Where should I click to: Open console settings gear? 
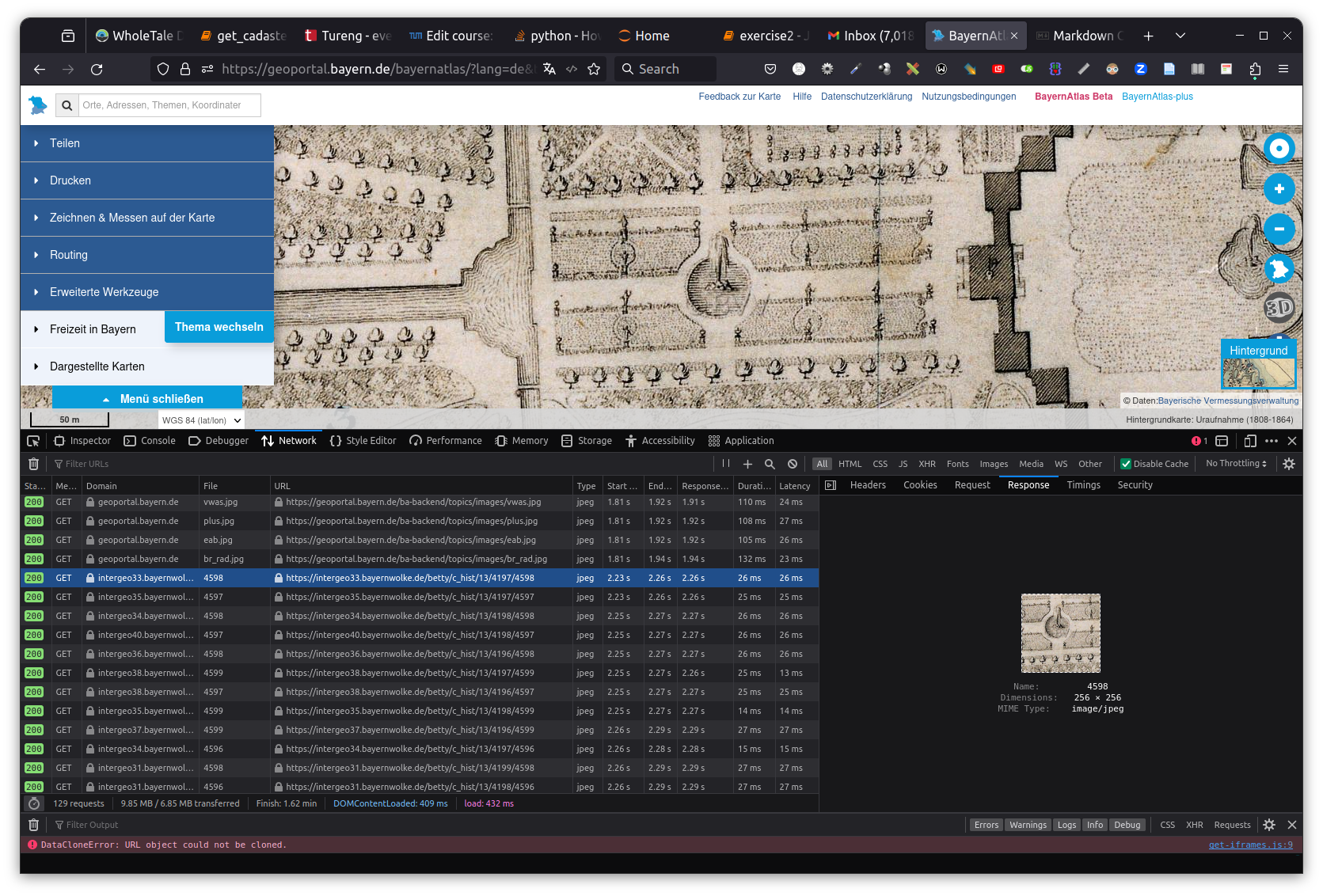[1269, 825]
